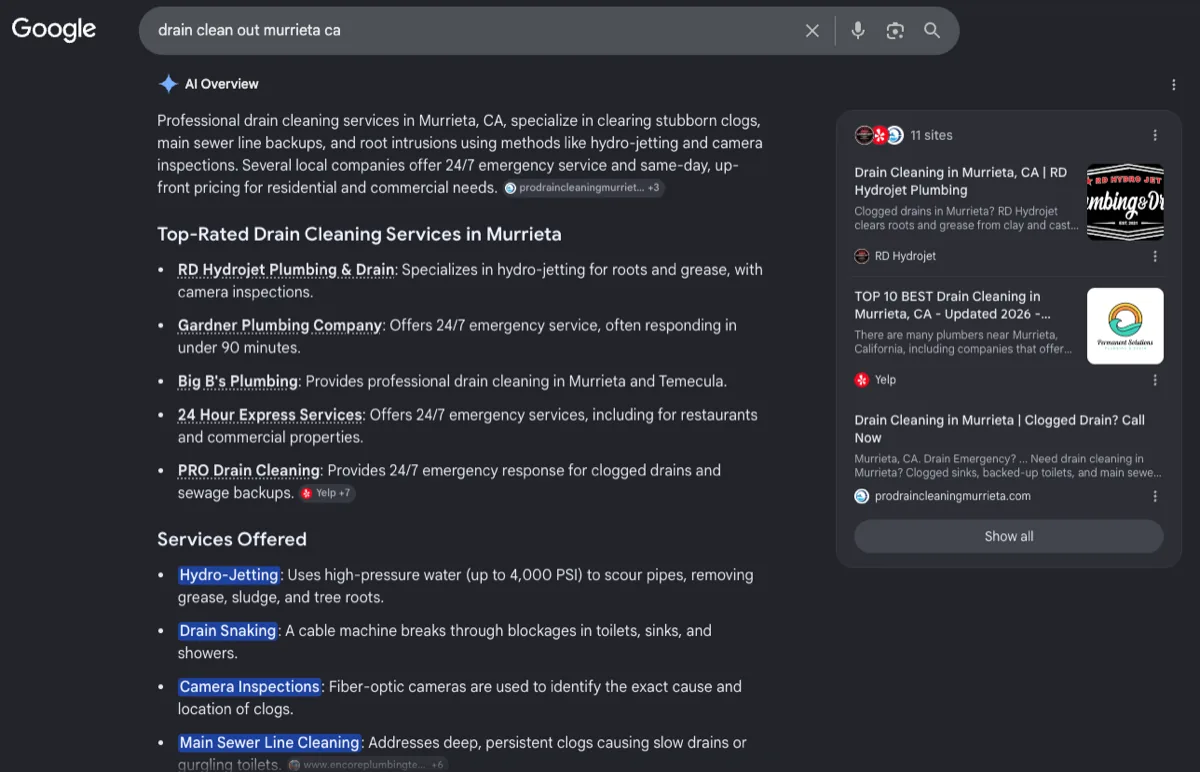Image resolution: width=1200 pixels, height=772 pixels.
Task: Open options menu for Yelp source
Action: tap(1155, 380)
